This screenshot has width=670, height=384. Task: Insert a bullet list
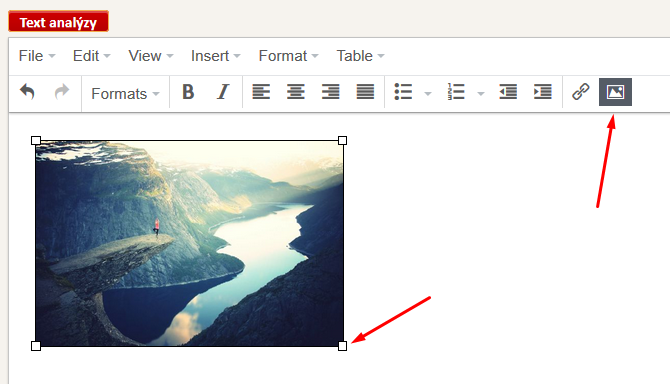tap(403, 92)
